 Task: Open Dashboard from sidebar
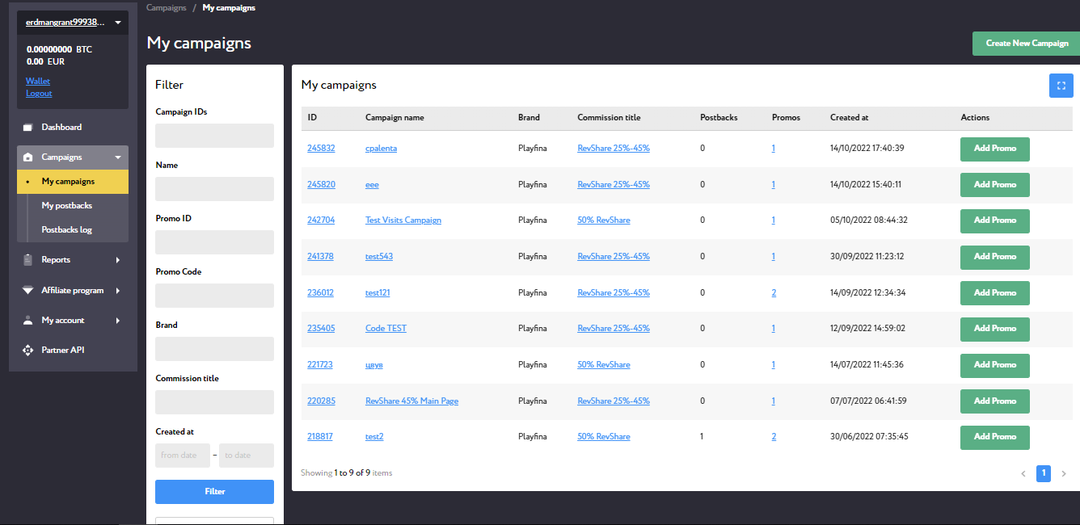pos(61,127)
